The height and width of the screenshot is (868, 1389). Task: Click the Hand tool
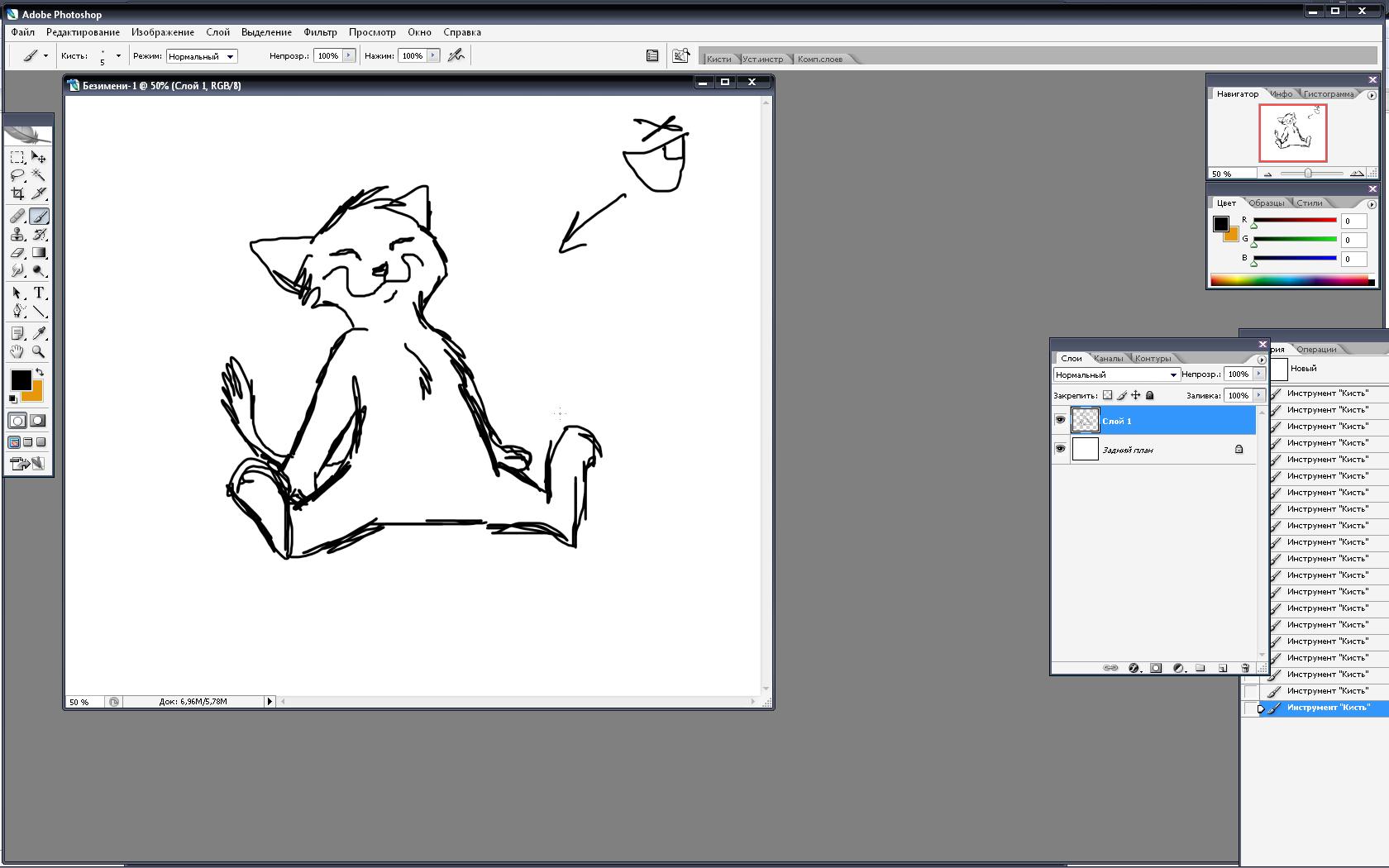[x=17, y=352]
